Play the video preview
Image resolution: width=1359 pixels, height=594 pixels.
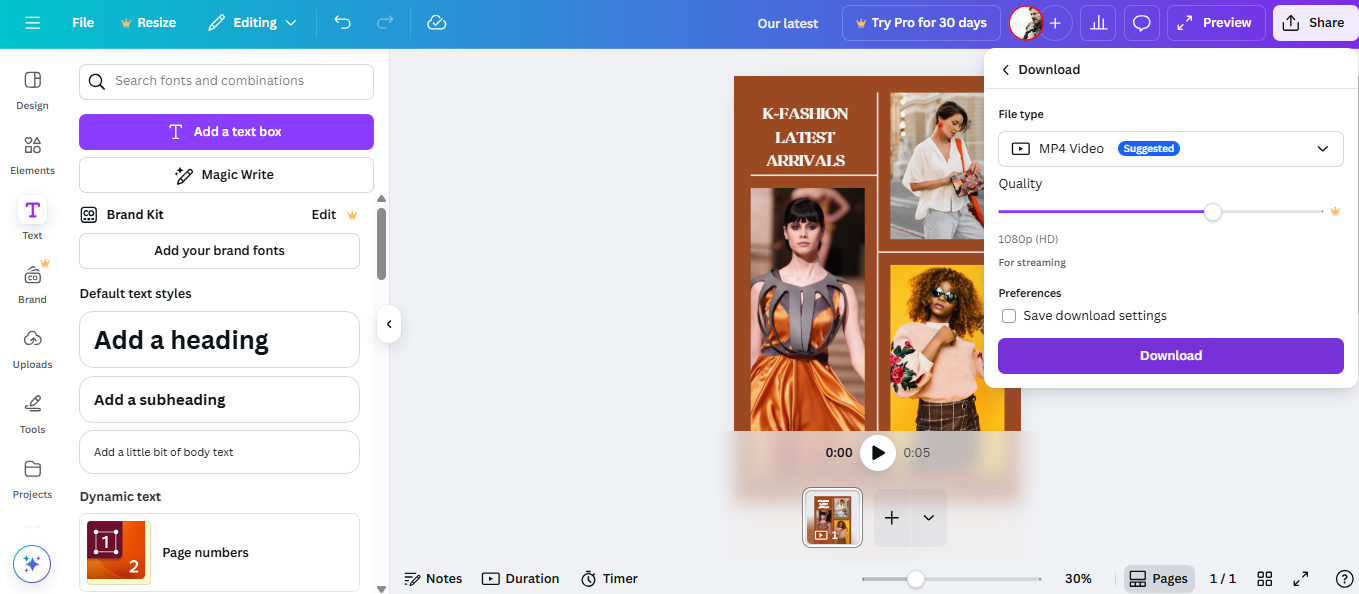(878, 453)
